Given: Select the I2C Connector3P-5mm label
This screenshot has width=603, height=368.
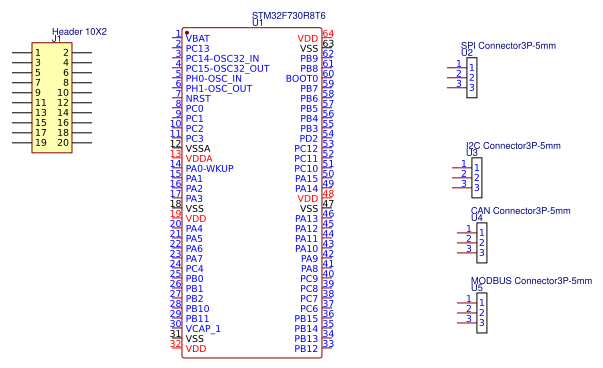Looking at the screenshot, I should pos(513,146).
